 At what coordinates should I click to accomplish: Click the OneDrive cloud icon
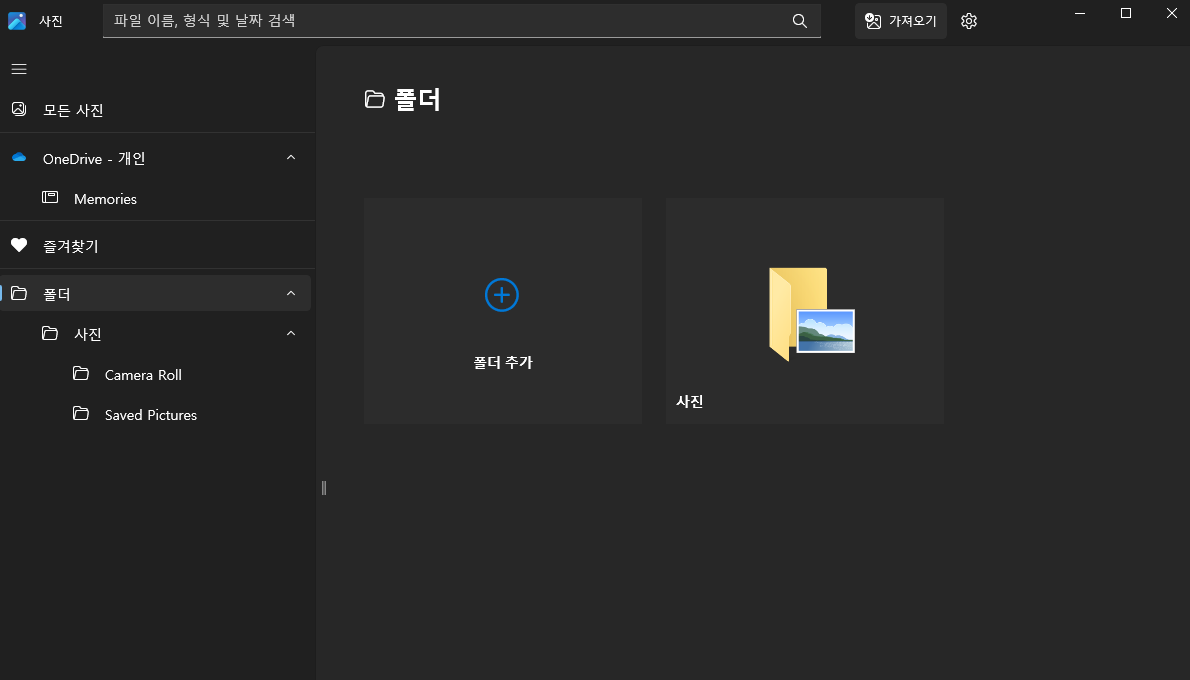click(19, 158)
